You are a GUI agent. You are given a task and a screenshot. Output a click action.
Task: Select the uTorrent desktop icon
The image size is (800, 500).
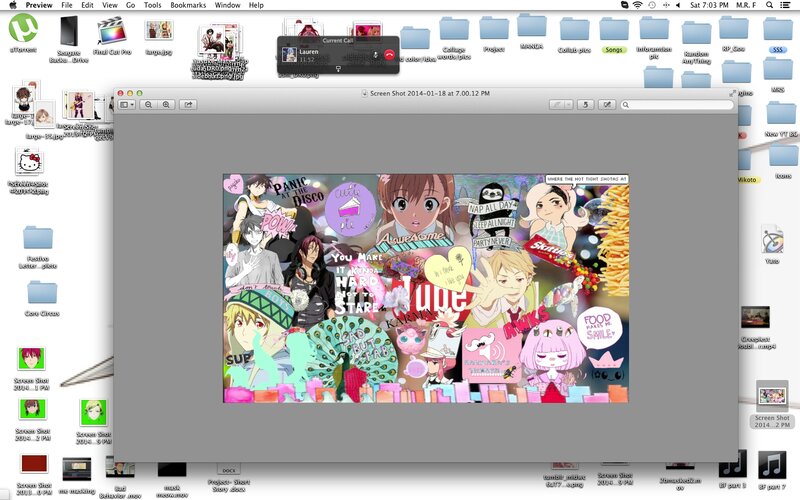pyautogui.click(x=23, y=29)
